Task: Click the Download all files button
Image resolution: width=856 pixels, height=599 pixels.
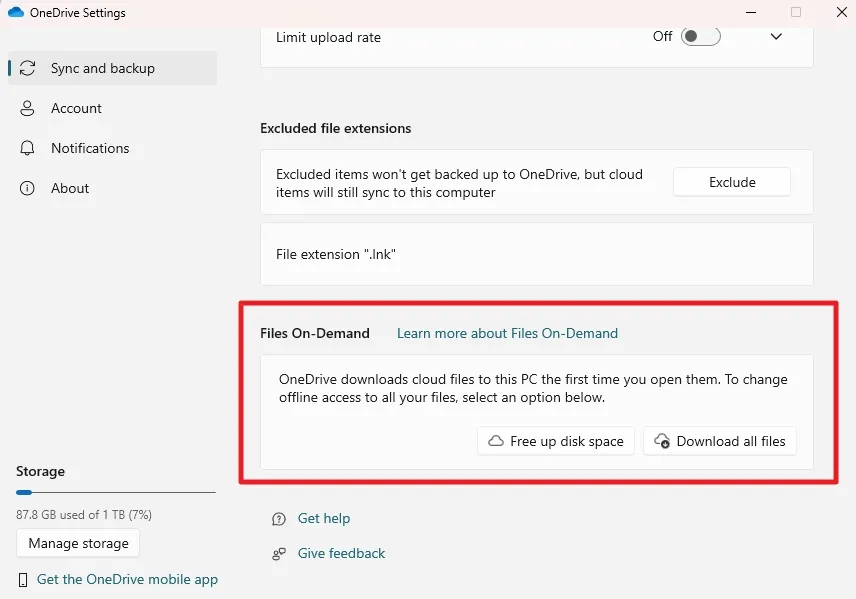Action: [x=720, y=441]
